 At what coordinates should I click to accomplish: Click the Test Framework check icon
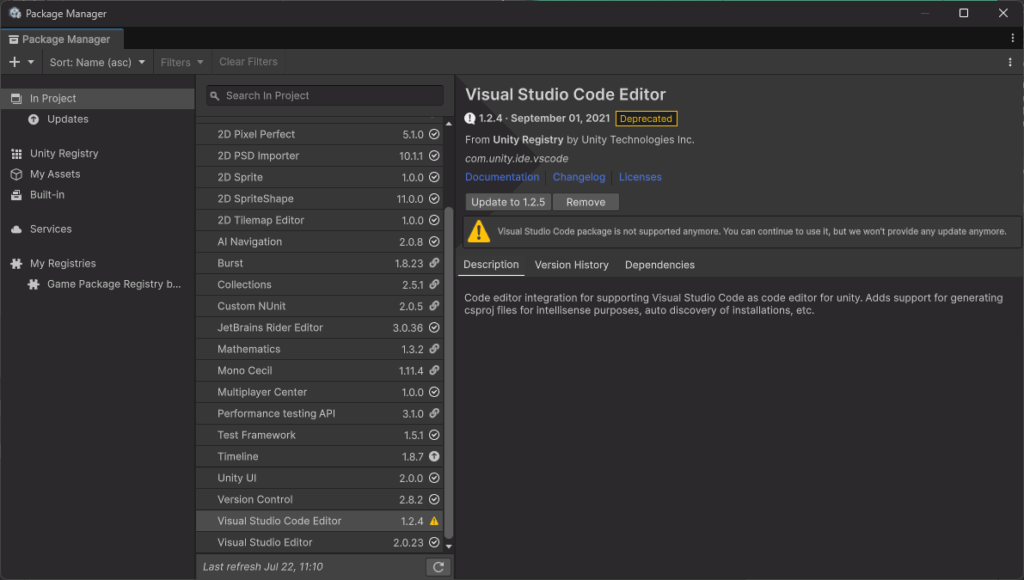(434, 435)
